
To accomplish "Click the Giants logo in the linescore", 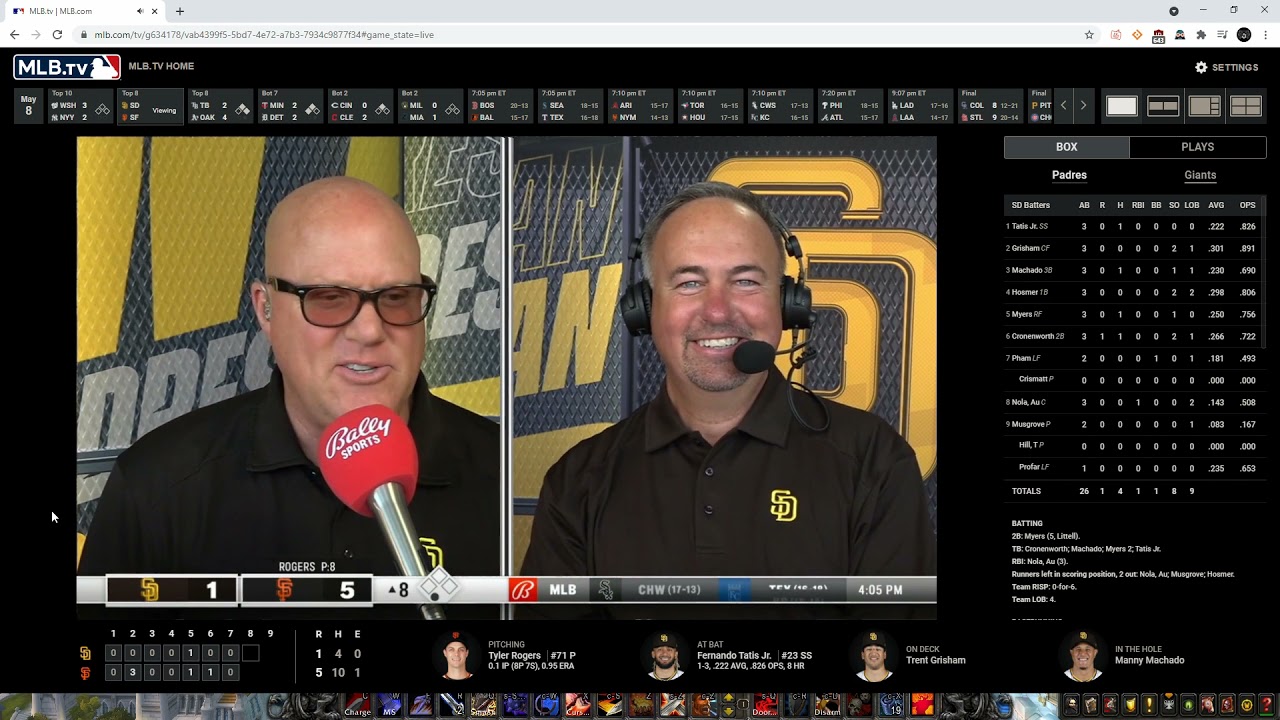I will click(86, 673).
